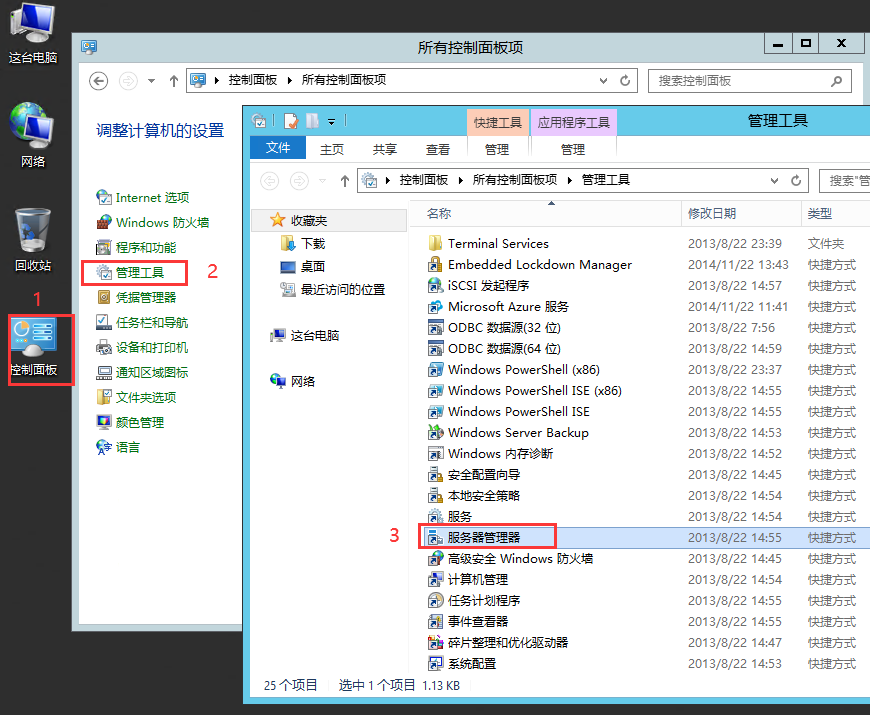Screen dimensions: 870x715
Task: Open Windows 防火墙 in control panel
Action: click(x=153, y=222)
